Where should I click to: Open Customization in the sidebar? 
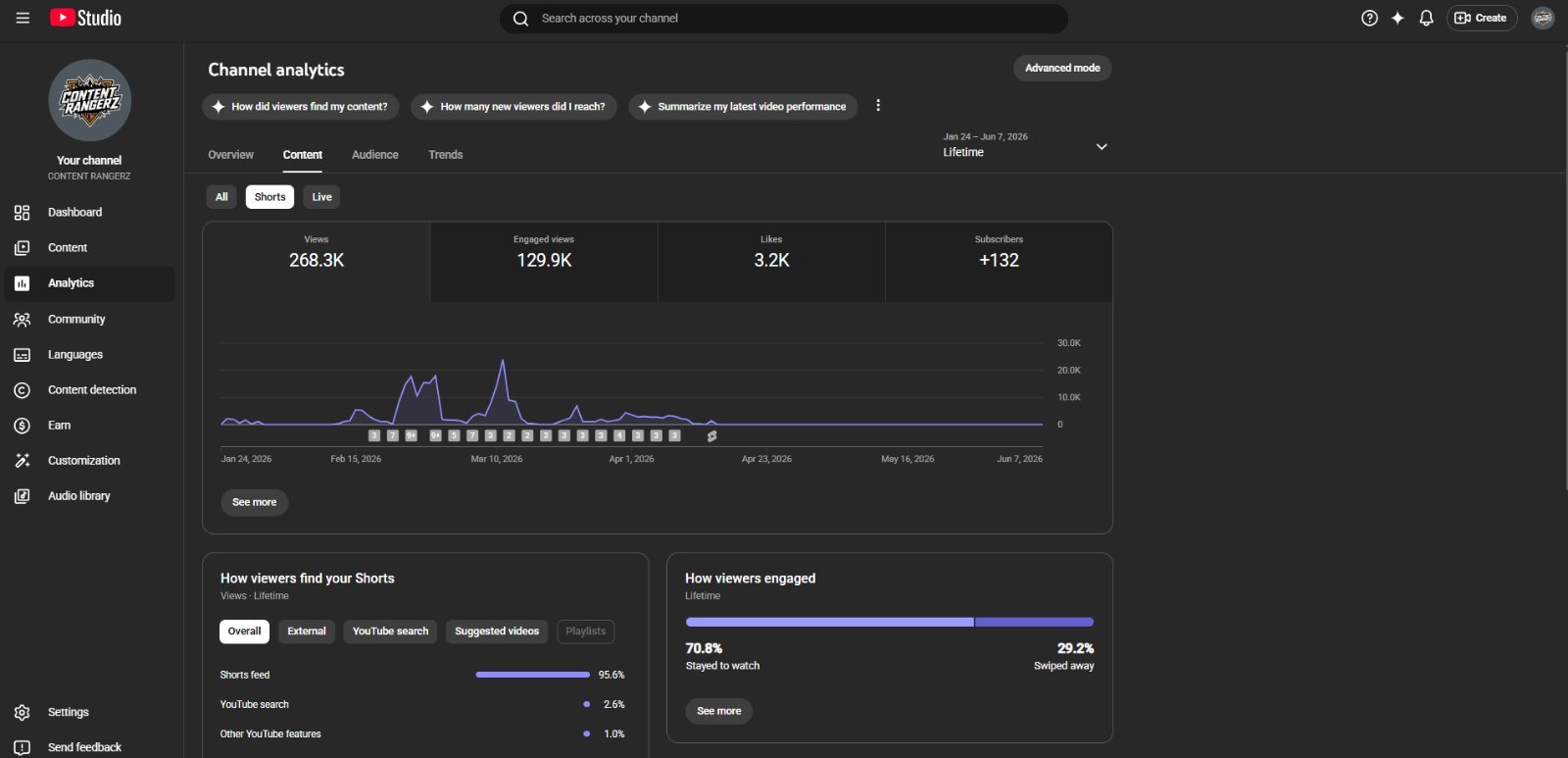tap(89, 460)
